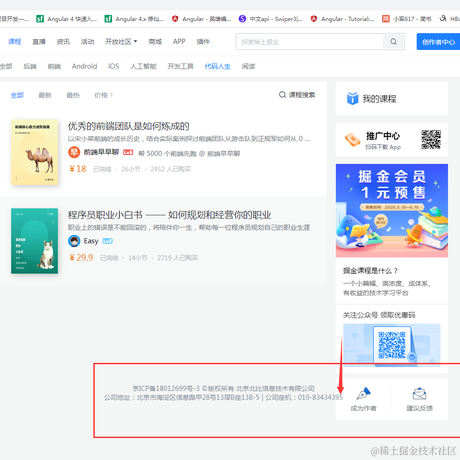Screen dimensions: 460x460
Task: Click the 推广中心 QR code
Action: (x=431, y=140)
